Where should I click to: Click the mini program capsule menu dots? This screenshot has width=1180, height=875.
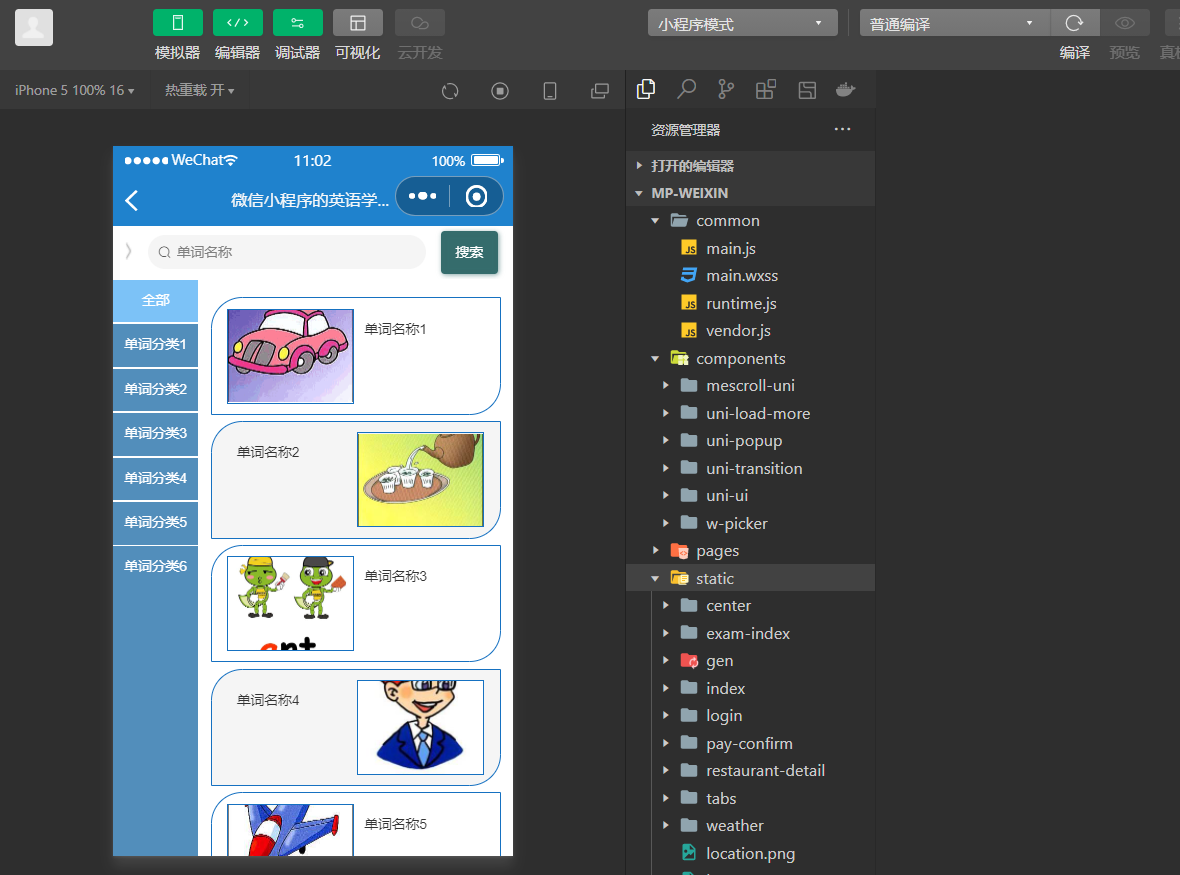tap(423, 197)
